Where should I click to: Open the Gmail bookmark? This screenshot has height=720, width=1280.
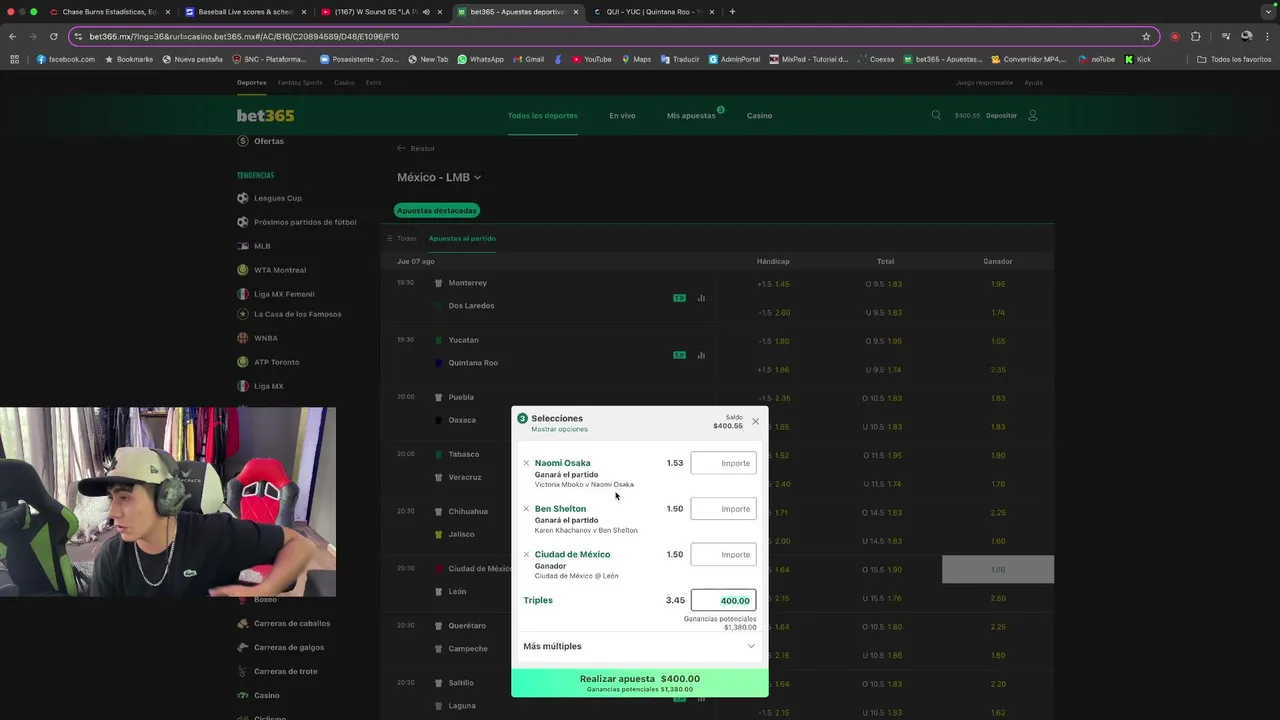(528, 59)
